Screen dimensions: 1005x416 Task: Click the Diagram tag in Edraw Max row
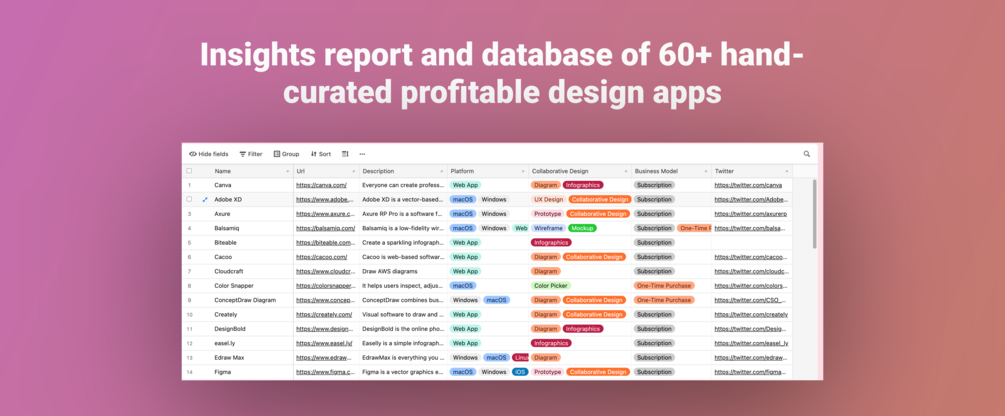(x=546, y=358)
